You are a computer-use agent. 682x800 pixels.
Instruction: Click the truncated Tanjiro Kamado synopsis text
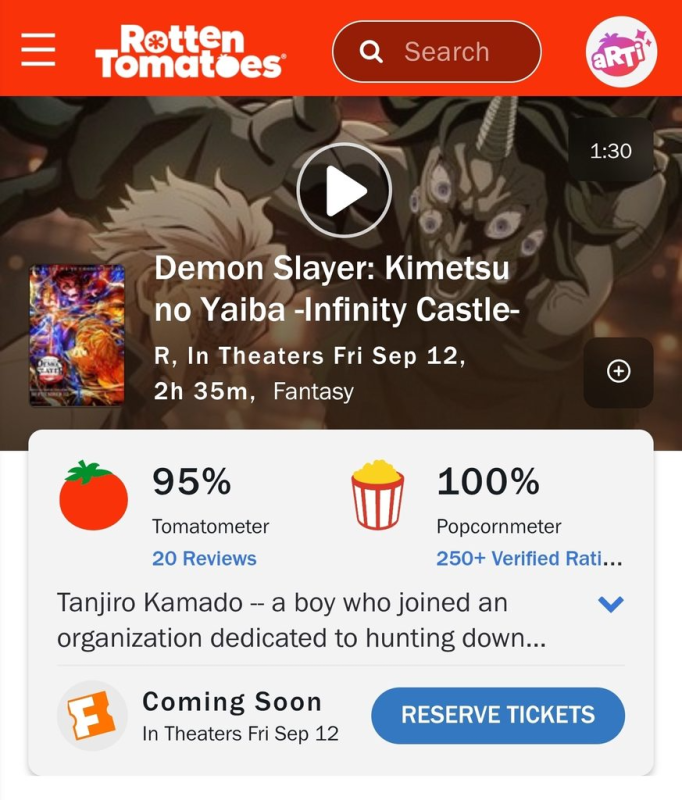pyautogui.click(x=301, y=620)
